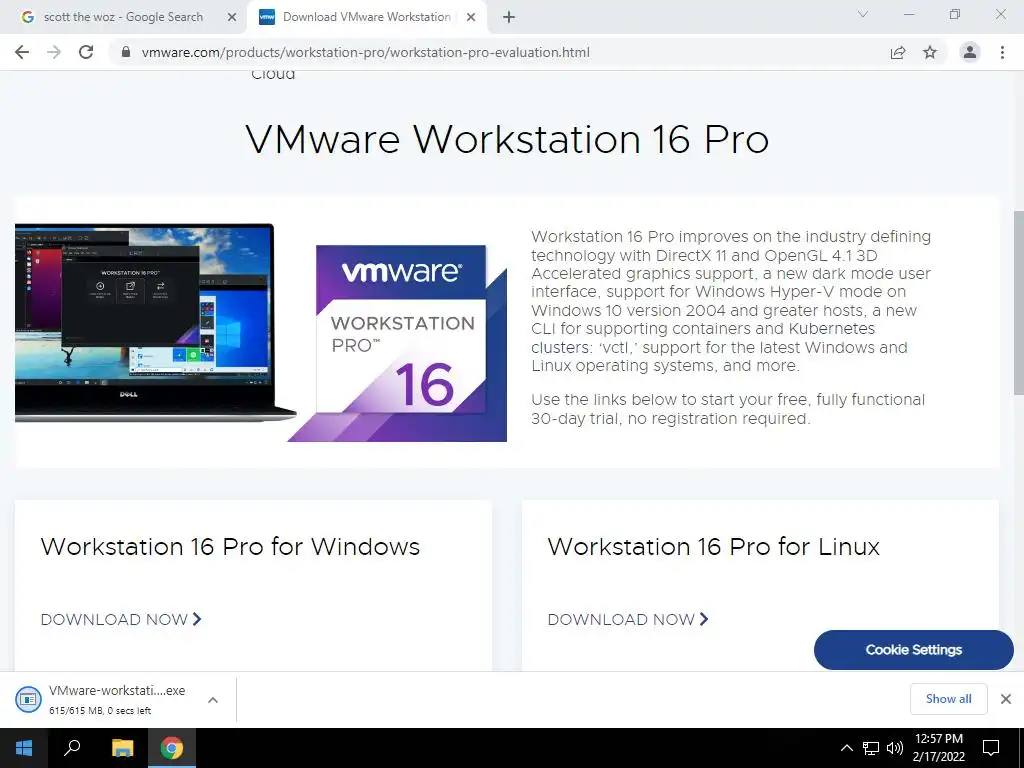Download Workstation 16 Pro for Windows
Image resolution: width=1024 pixels, height=768 pixels.
(x=121, y=619)
